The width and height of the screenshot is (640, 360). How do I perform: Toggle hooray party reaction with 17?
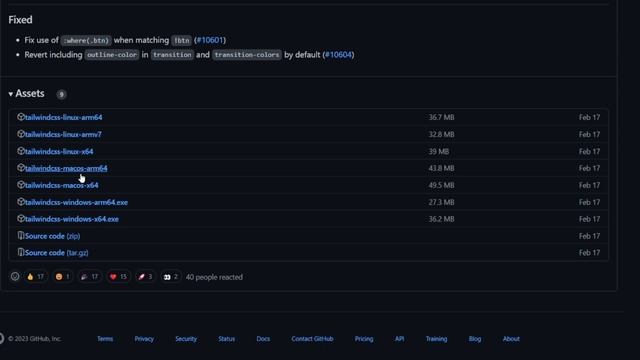[90, 277]
